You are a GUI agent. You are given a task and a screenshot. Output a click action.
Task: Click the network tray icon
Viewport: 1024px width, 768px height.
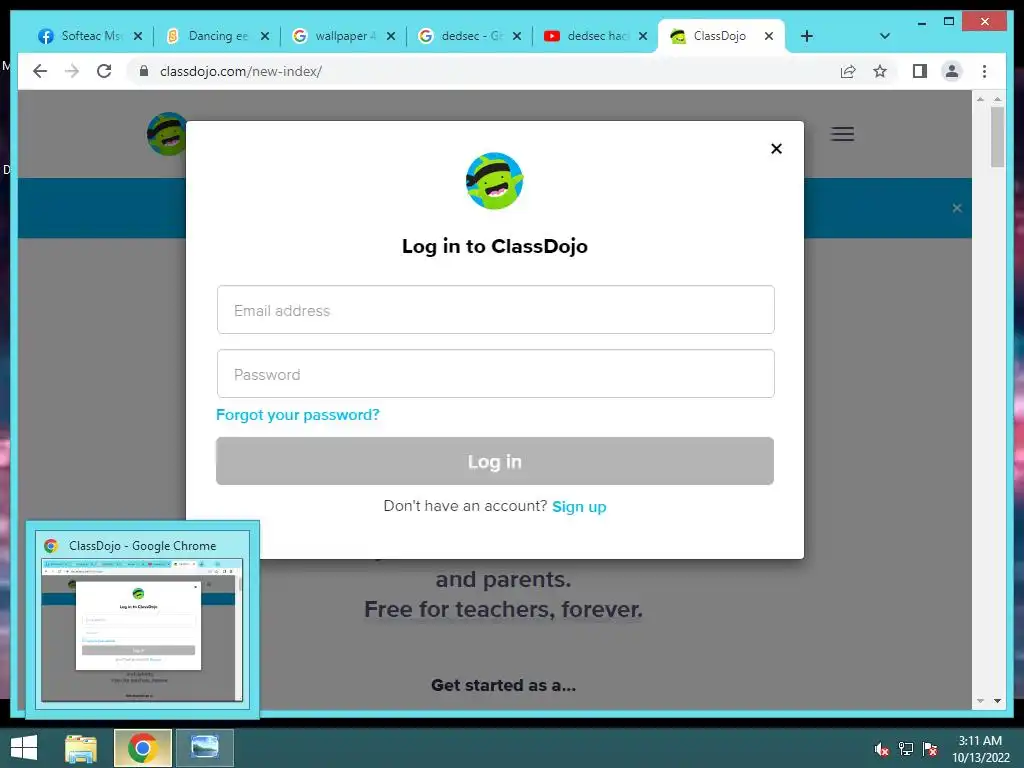[x=906, y=749]
